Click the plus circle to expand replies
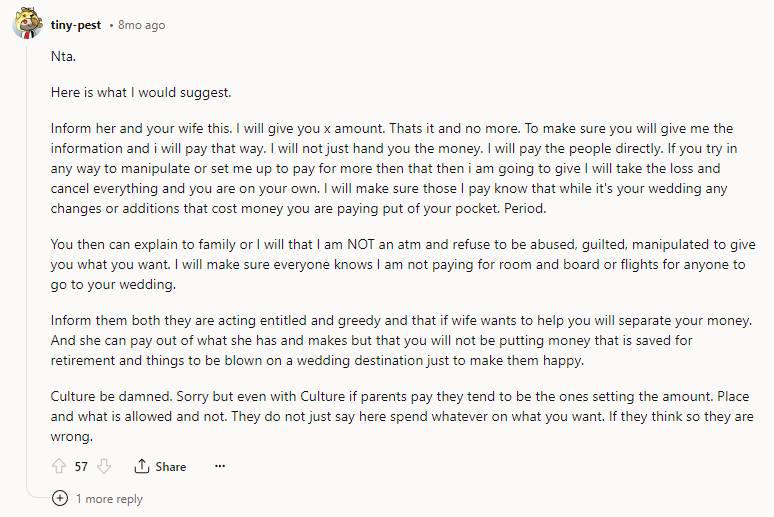Screen dimensions: 774x517 [60, 498]
